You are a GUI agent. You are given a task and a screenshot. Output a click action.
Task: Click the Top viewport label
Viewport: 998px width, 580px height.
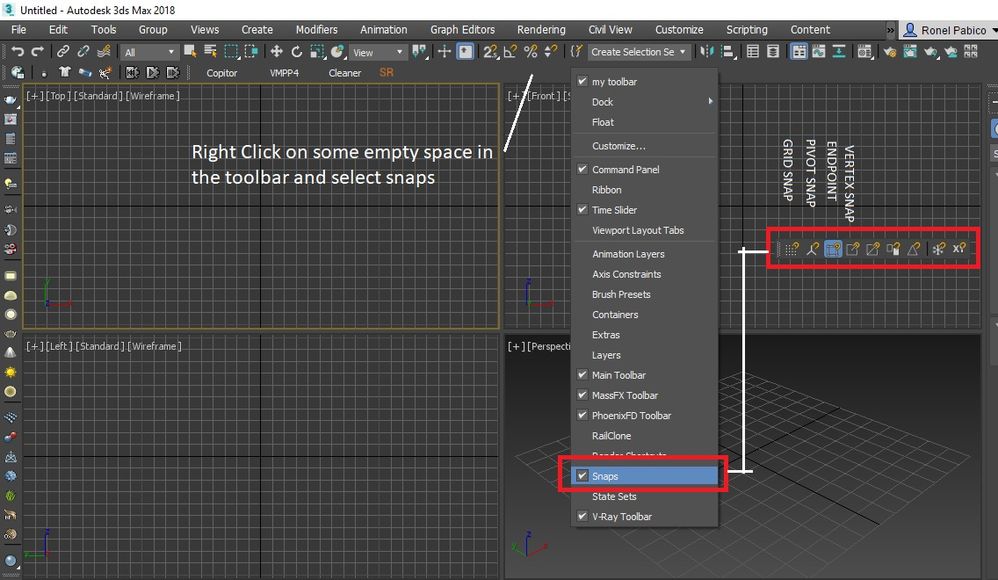(x=58, y=95)
